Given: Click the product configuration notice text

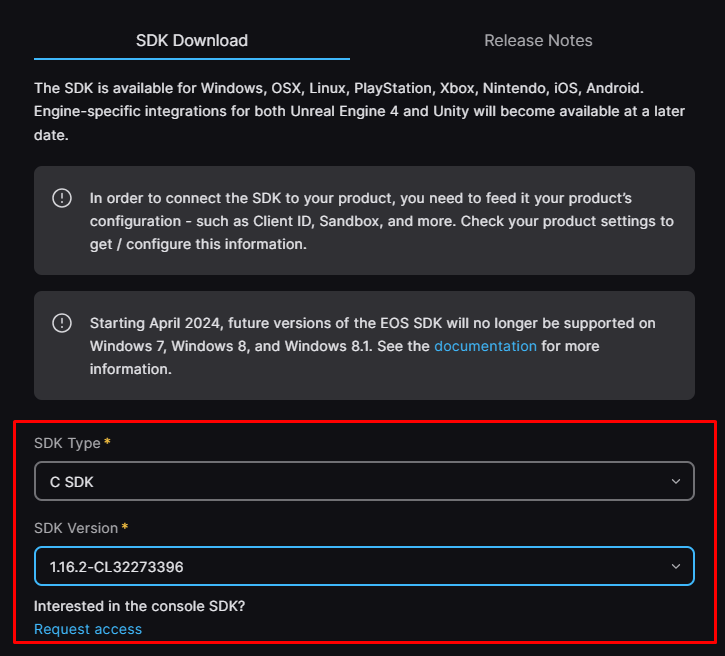Looking at the screenshot, I should (380, 221).
